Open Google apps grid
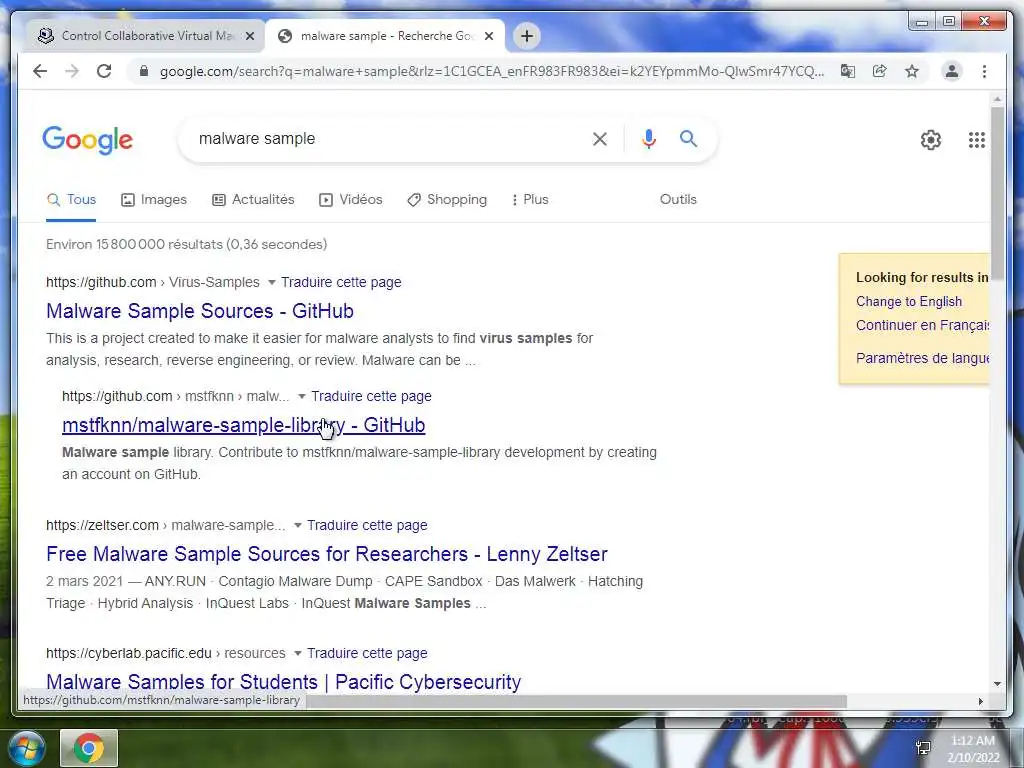The width and height of the screenshot is (1024, 768). pos(976,140)
